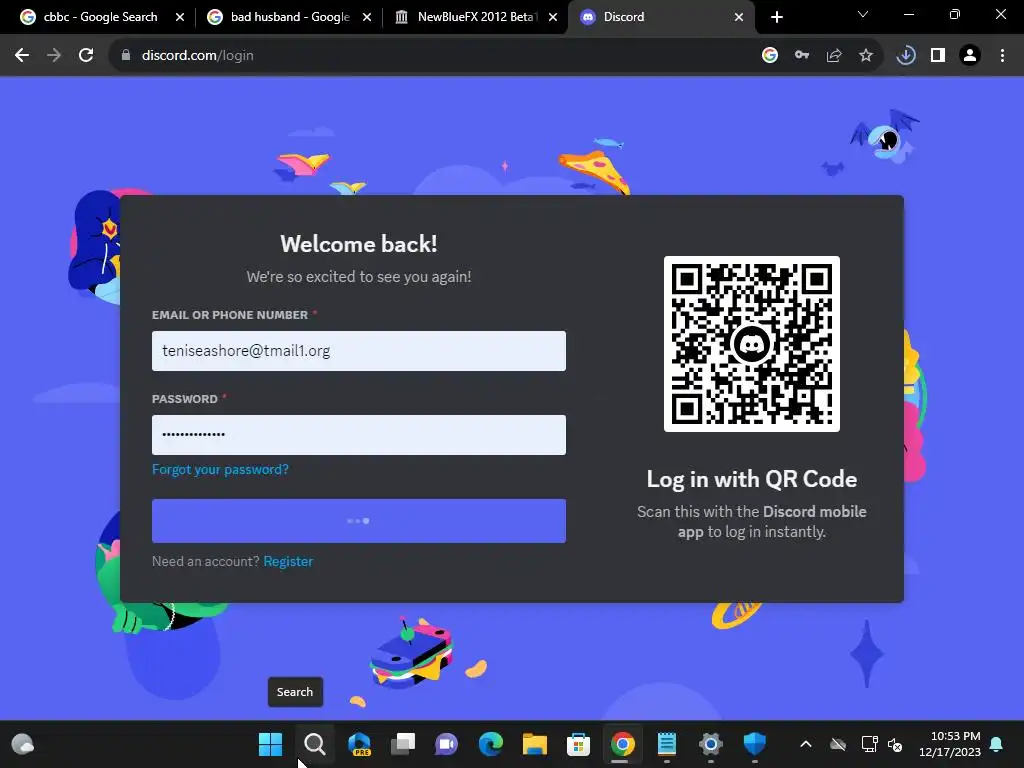Open the tab search chevron
Screen dimensions: 1024x768
pyautogui.click(x=863, y=14)
